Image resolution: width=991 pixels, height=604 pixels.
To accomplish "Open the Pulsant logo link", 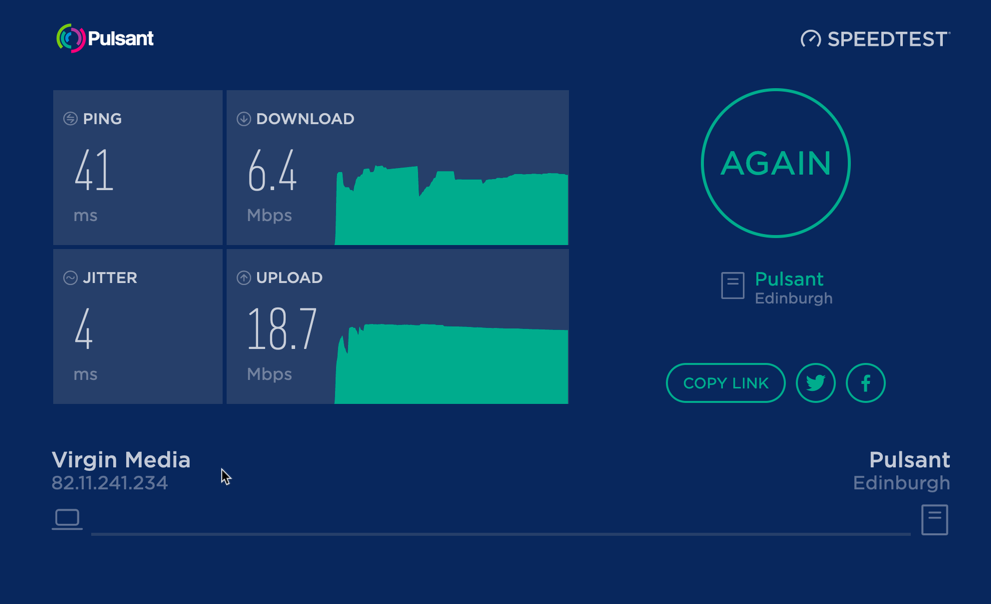I will click(x=105, y=39).
